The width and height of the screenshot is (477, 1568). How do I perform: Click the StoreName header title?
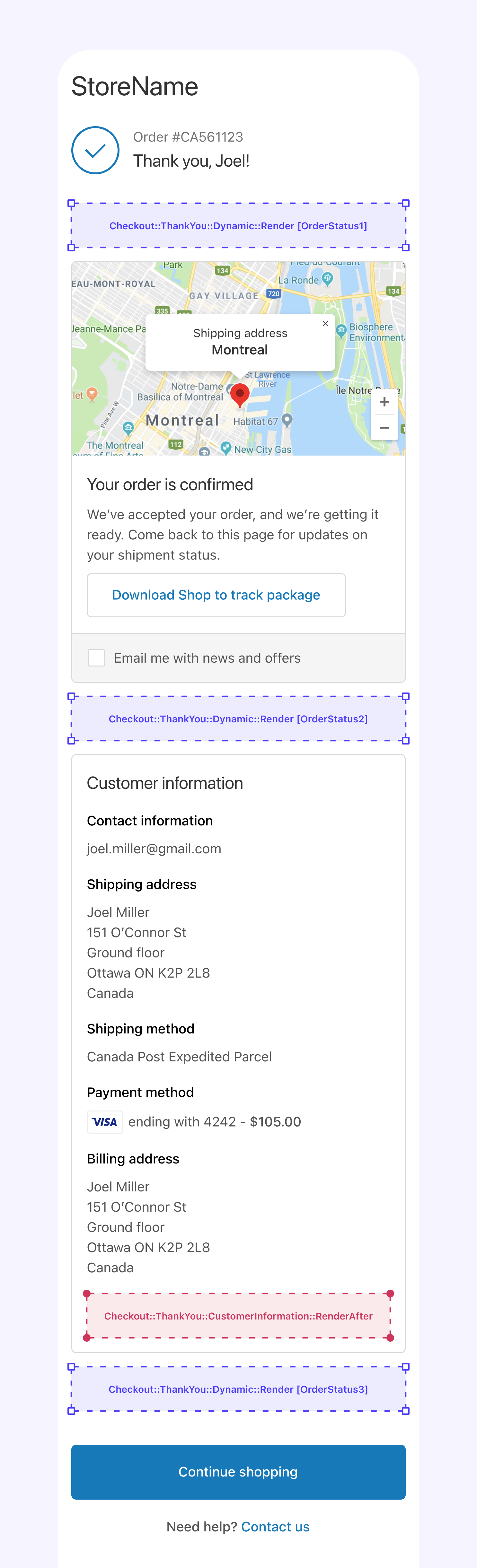(135, 86)
